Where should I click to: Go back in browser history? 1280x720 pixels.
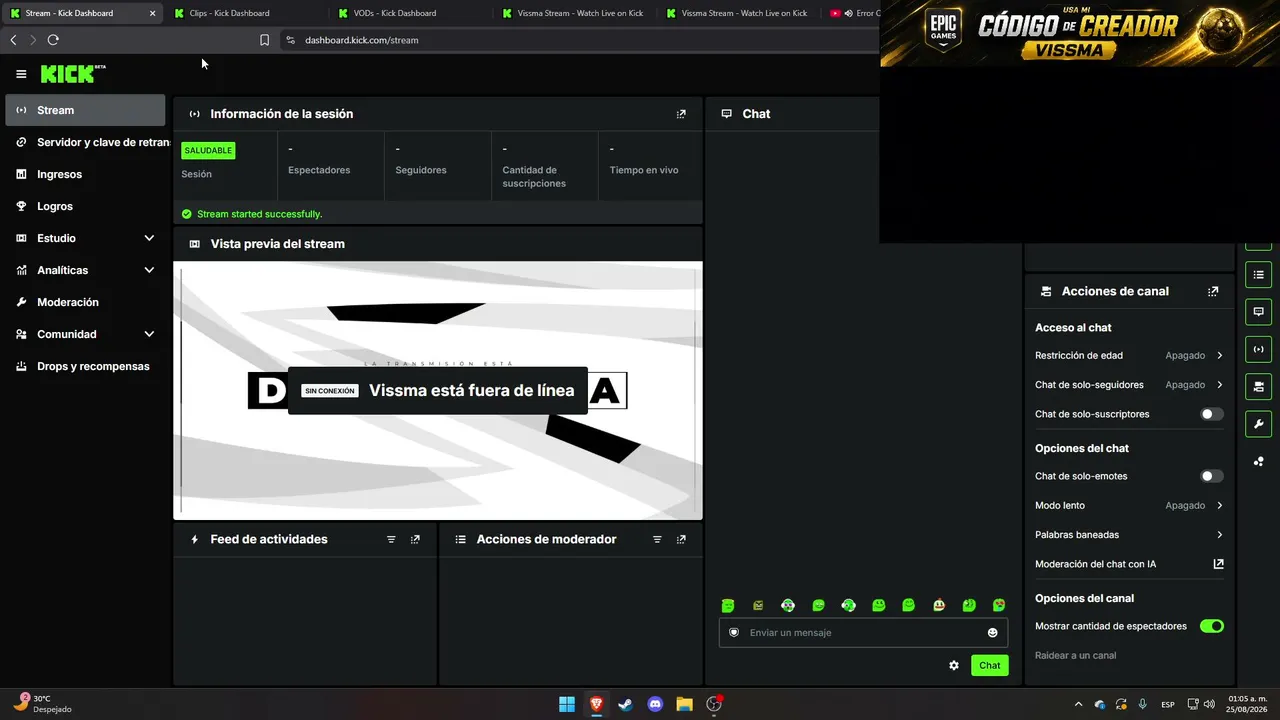[13, 40]
